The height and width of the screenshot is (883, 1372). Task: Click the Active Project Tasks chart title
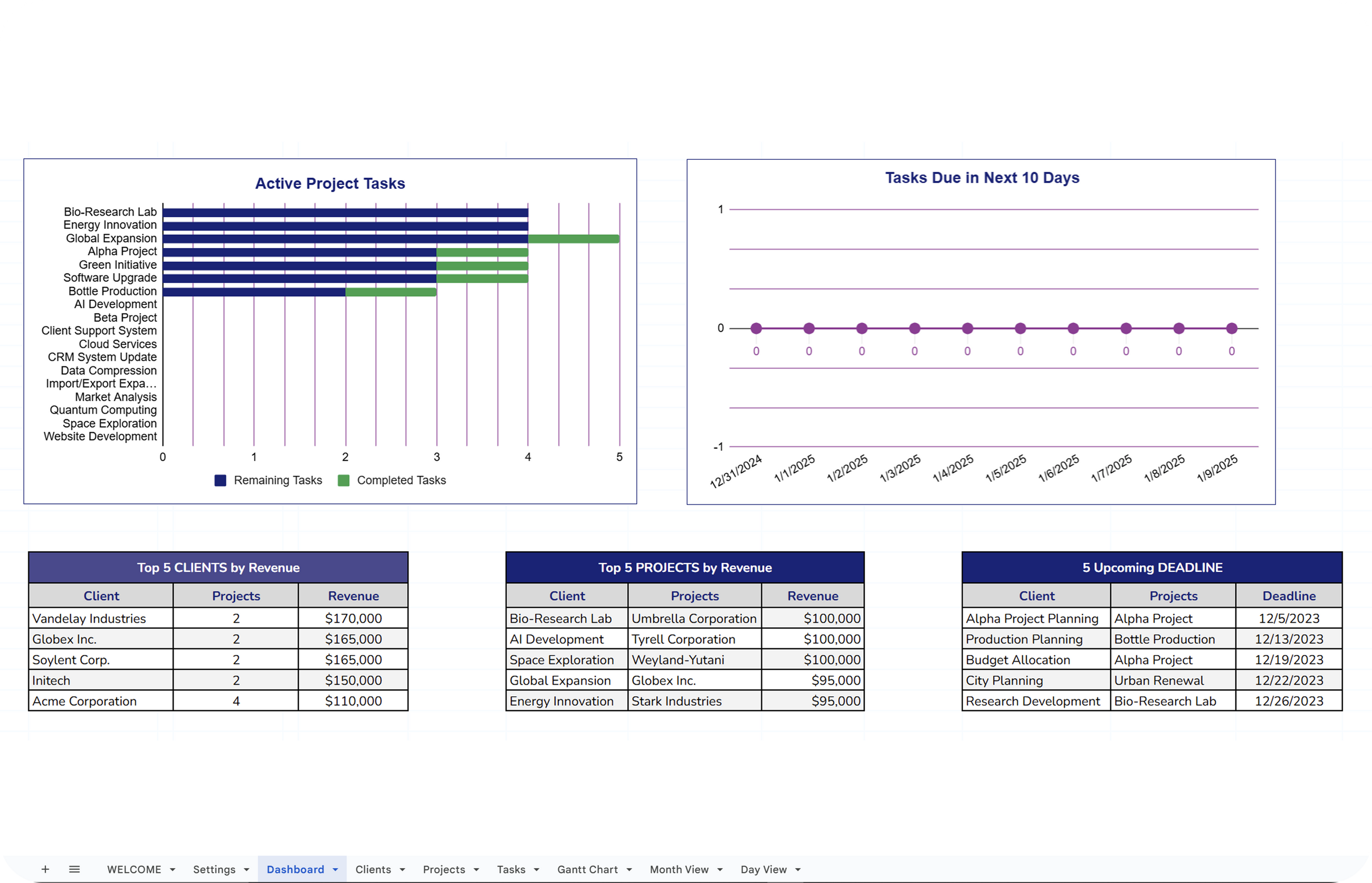pyautogui.click(x=330, y=184)
